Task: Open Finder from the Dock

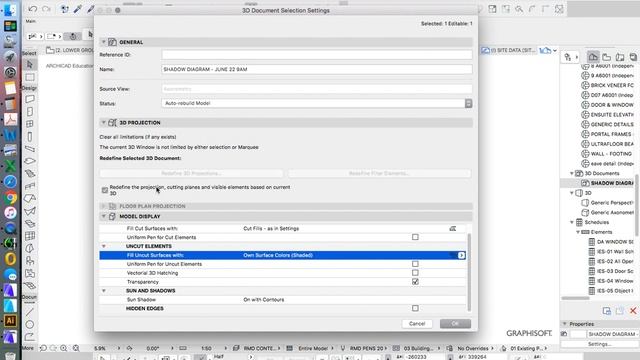Action: point(10,10)
